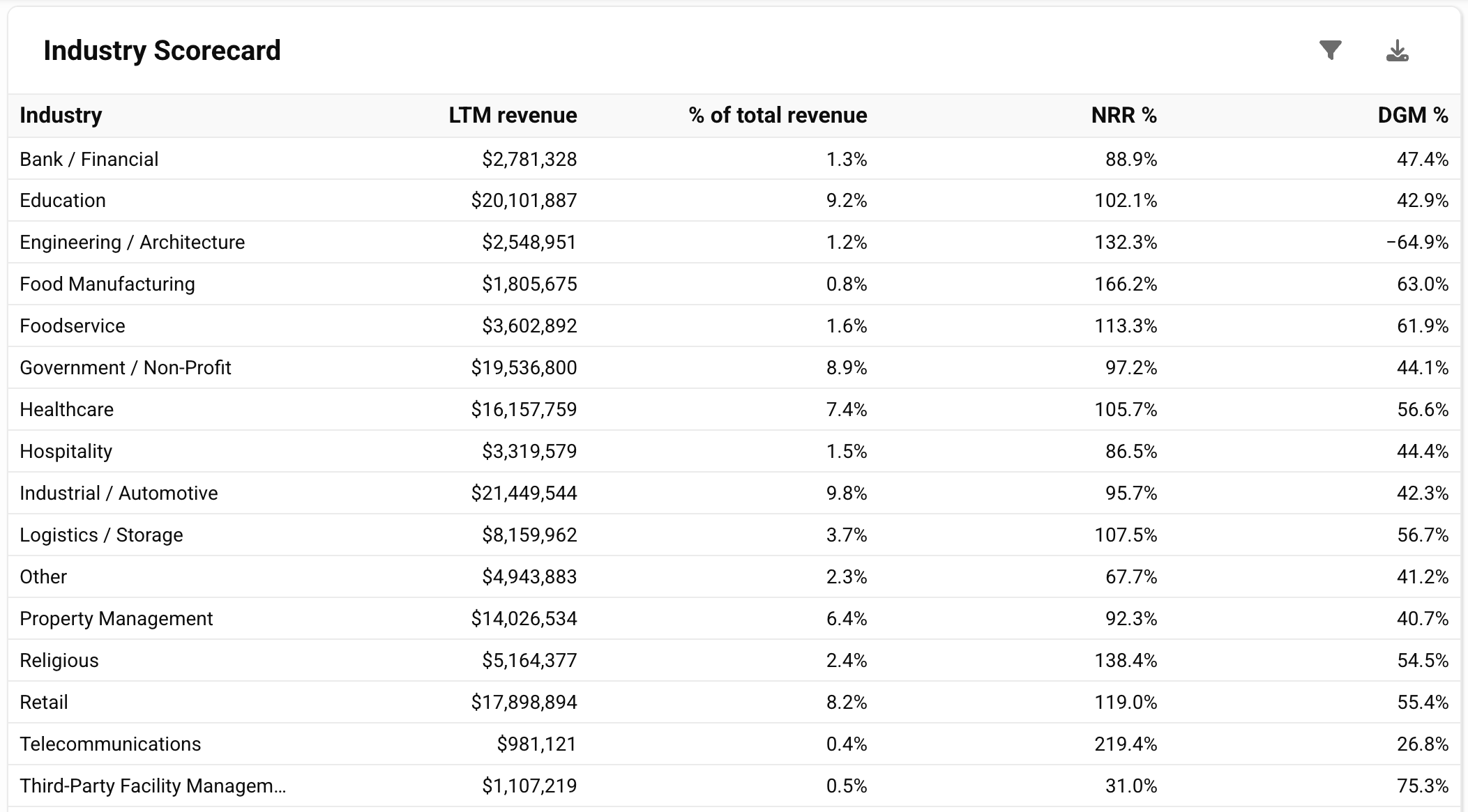The image size is (1468, 812).
Task: Sort the table by Industry name
Action: [61, 115]
